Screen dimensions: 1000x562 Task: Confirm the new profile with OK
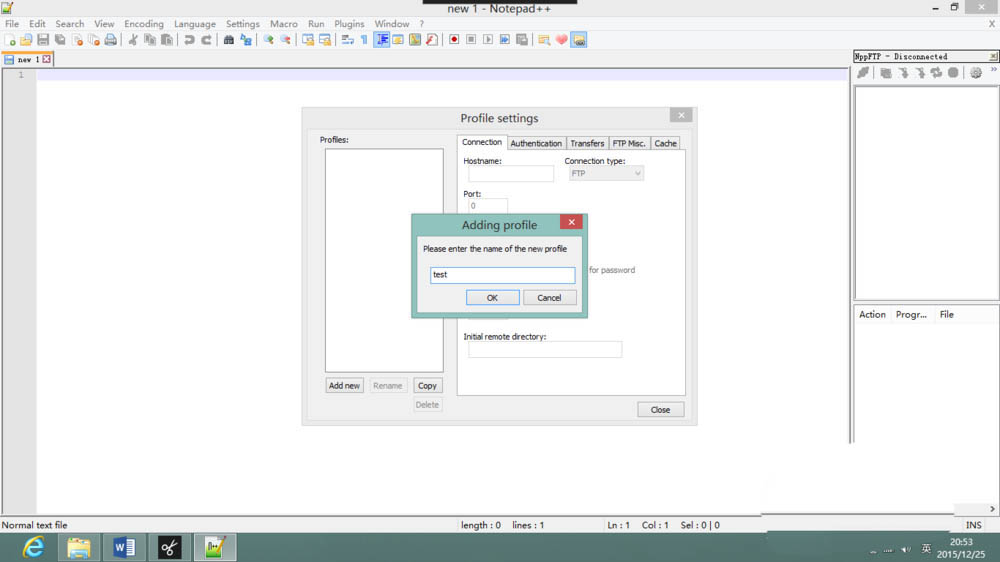492,298
